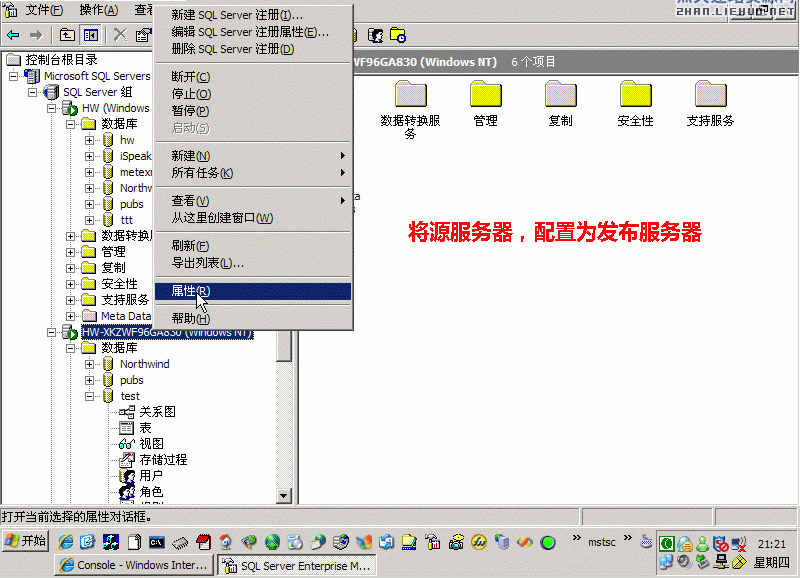Open the 复制 folder in the right pane
This screenshot has width=800, height=578.
(x=560, y=104)
